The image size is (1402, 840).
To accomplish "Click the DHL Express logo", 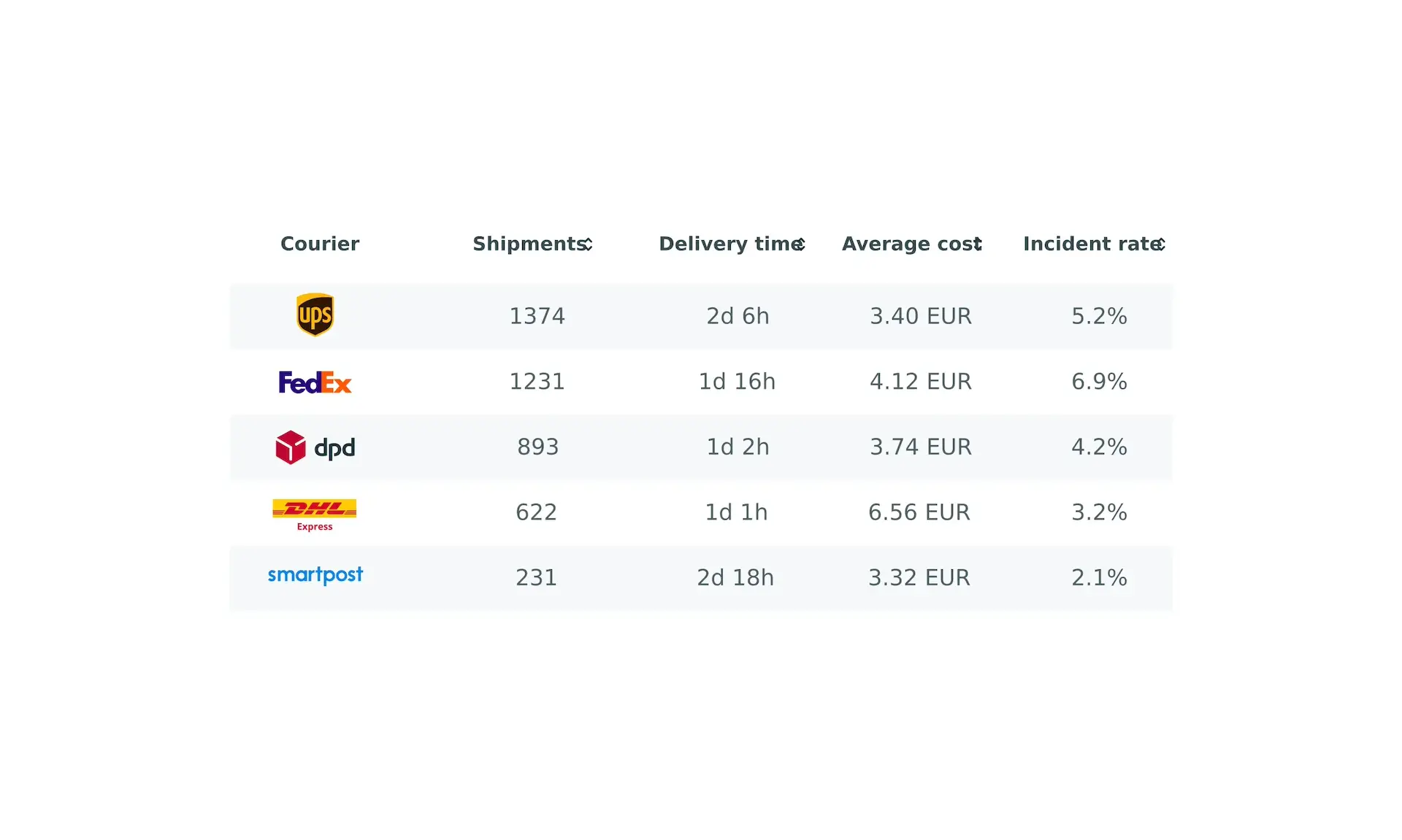I will [315, 513].
